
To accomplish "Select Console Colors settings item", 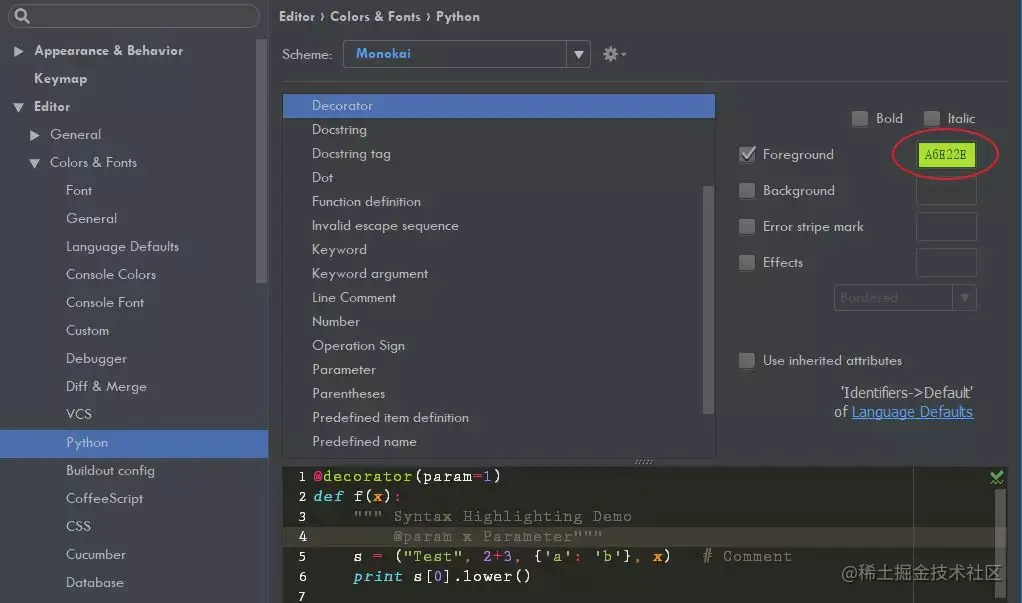I will (x=111, y=274).
